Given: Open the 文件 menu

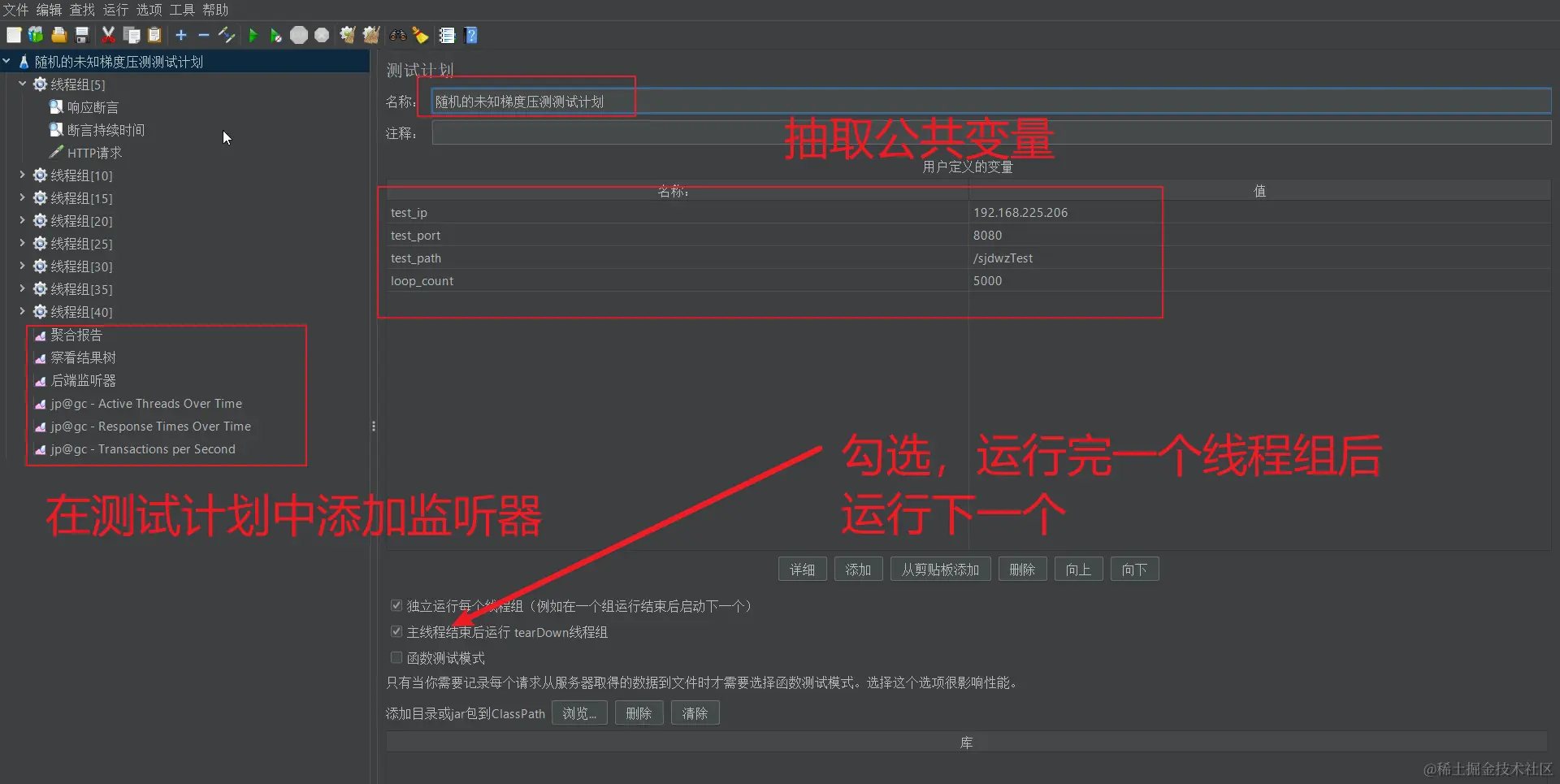Looking at the screenshot, I should pos(15,10).
